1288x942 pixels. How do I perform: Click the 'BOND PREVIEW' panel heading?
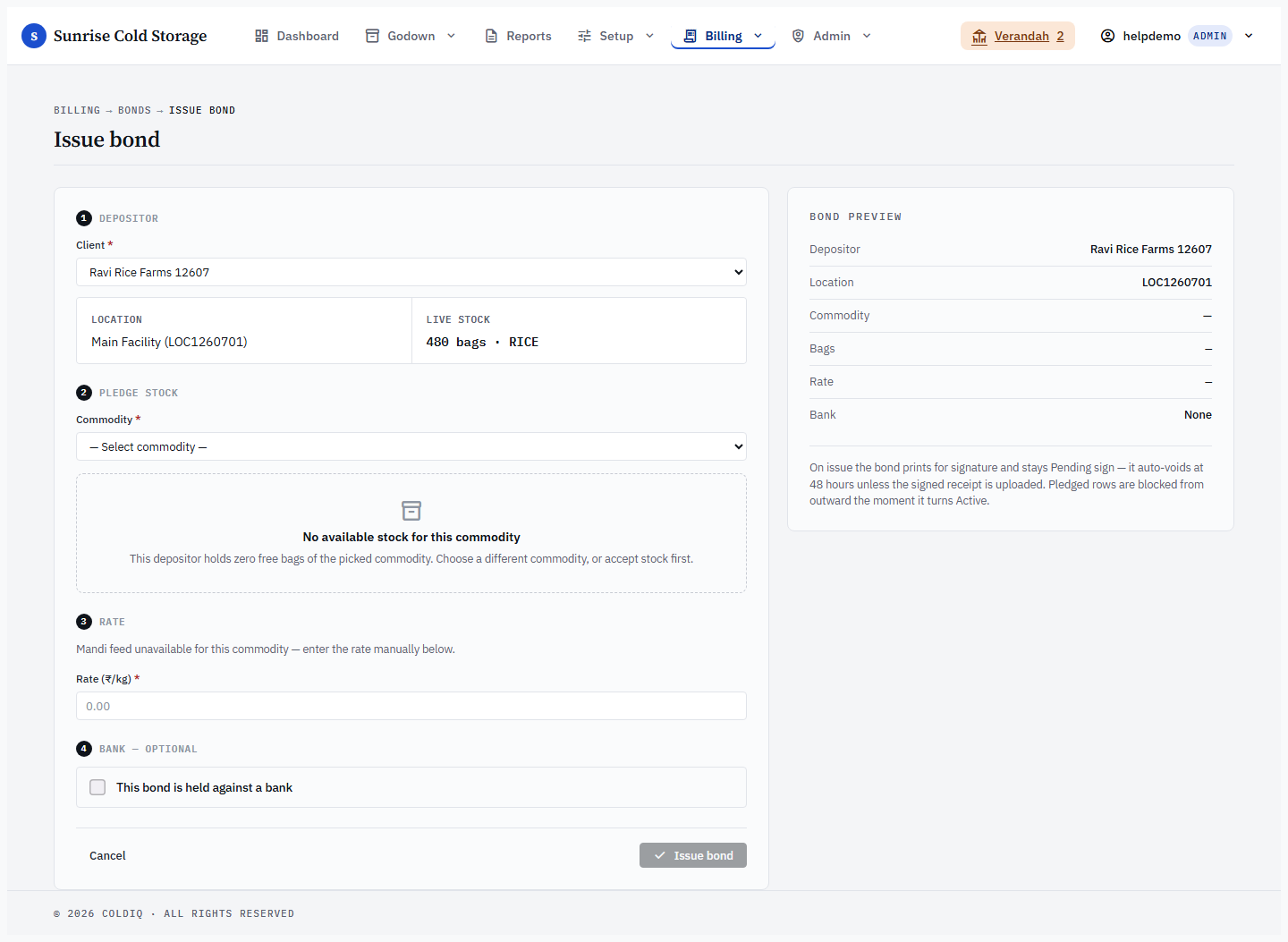tap(855, 216)
